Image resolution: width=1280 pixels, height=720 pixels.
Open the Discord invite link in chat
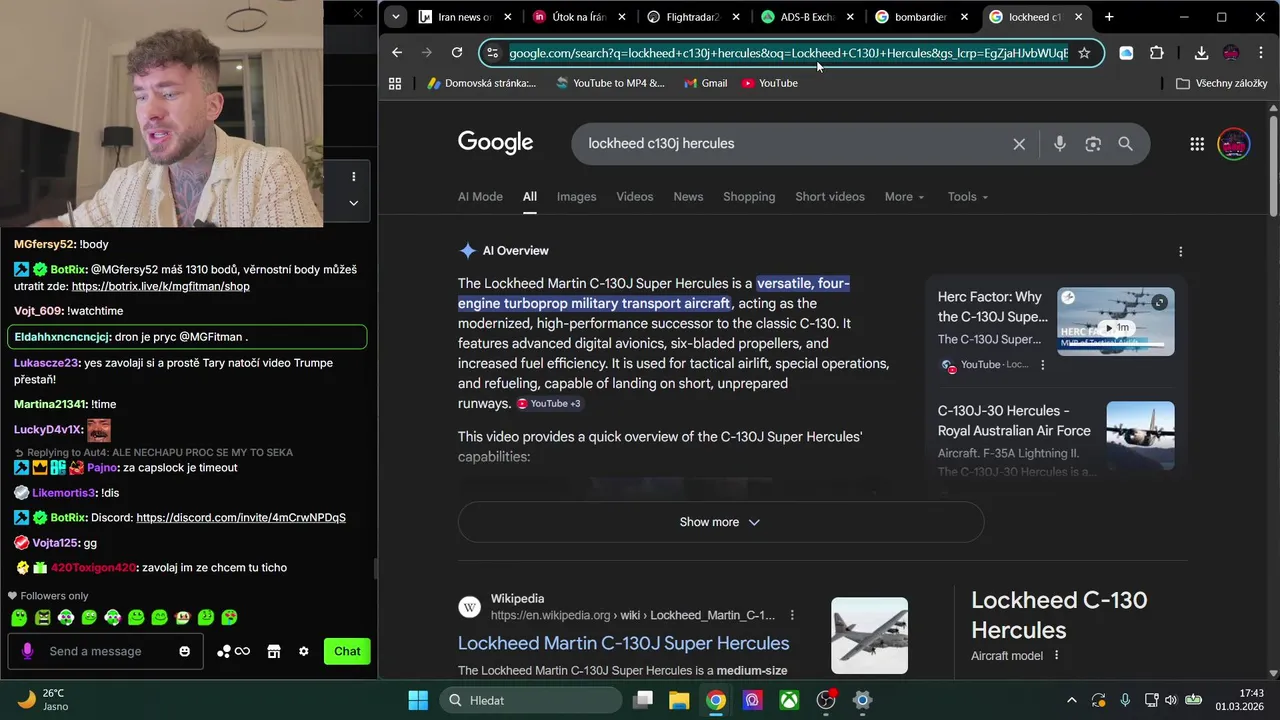[241, 518]
